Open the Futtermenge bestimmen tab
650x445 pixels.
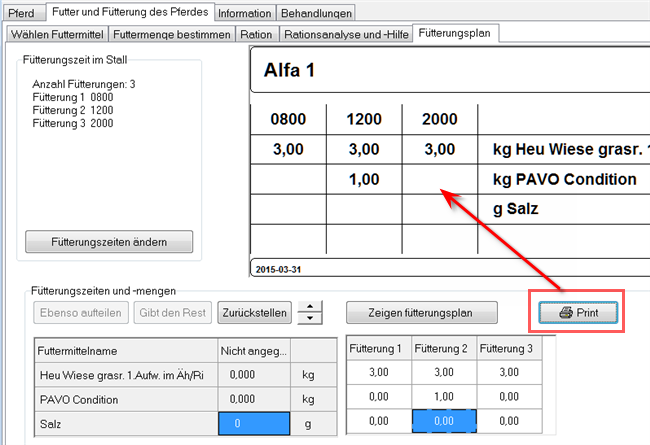tap(172, 34)
